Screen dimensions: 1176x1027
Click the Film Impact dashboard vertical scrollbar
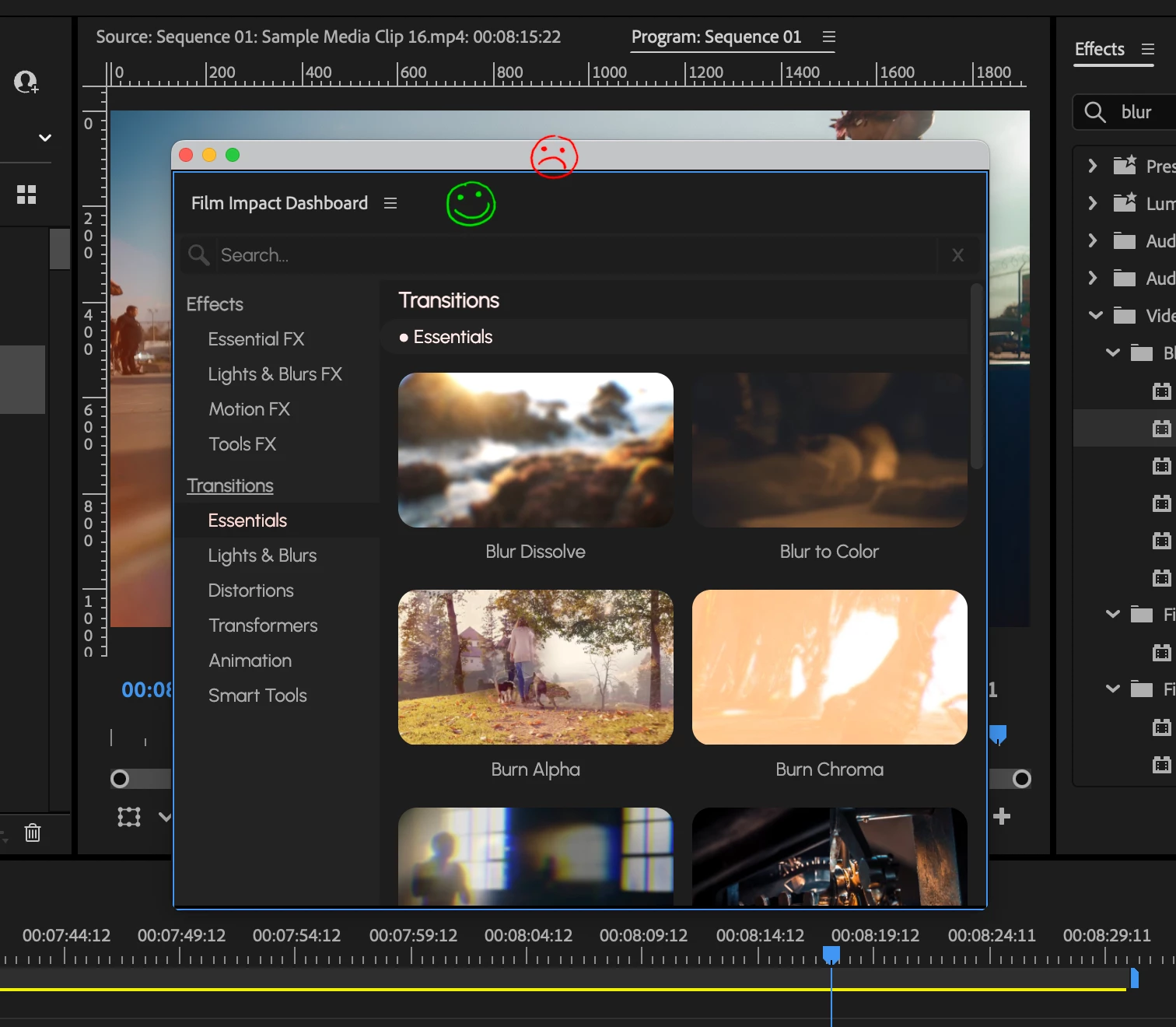977,377
